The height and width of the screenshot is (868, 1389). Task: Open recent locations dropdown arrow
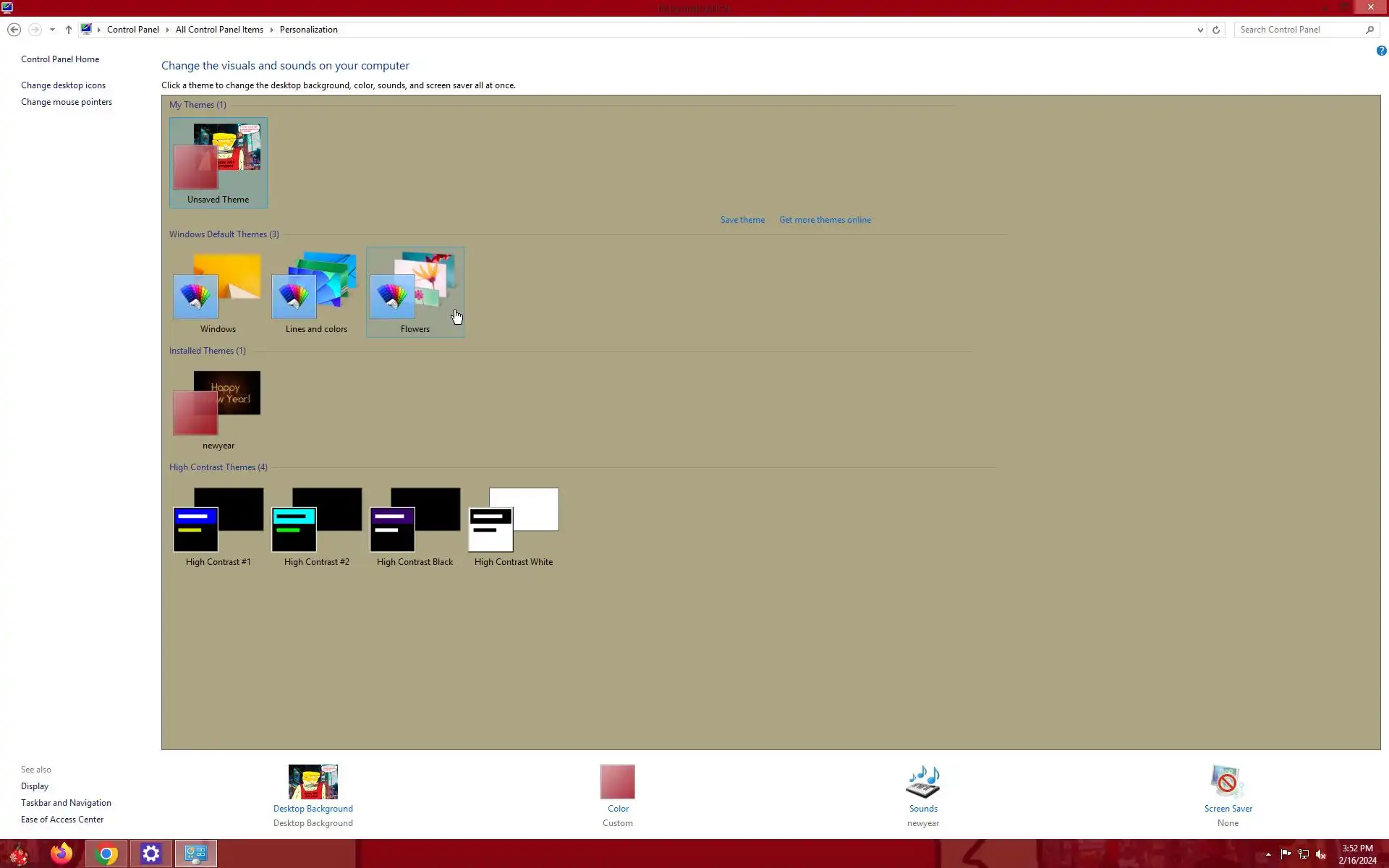tap(52, 30)
